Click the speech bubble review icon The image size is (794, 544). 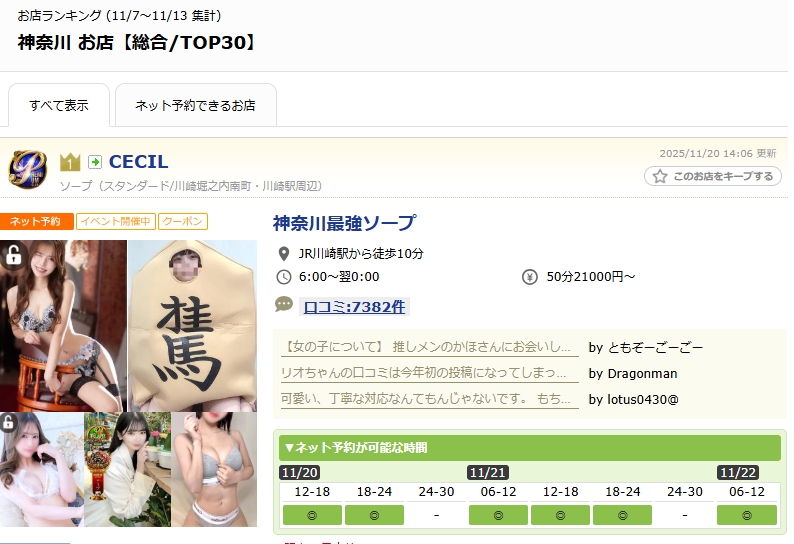point(284,304)
